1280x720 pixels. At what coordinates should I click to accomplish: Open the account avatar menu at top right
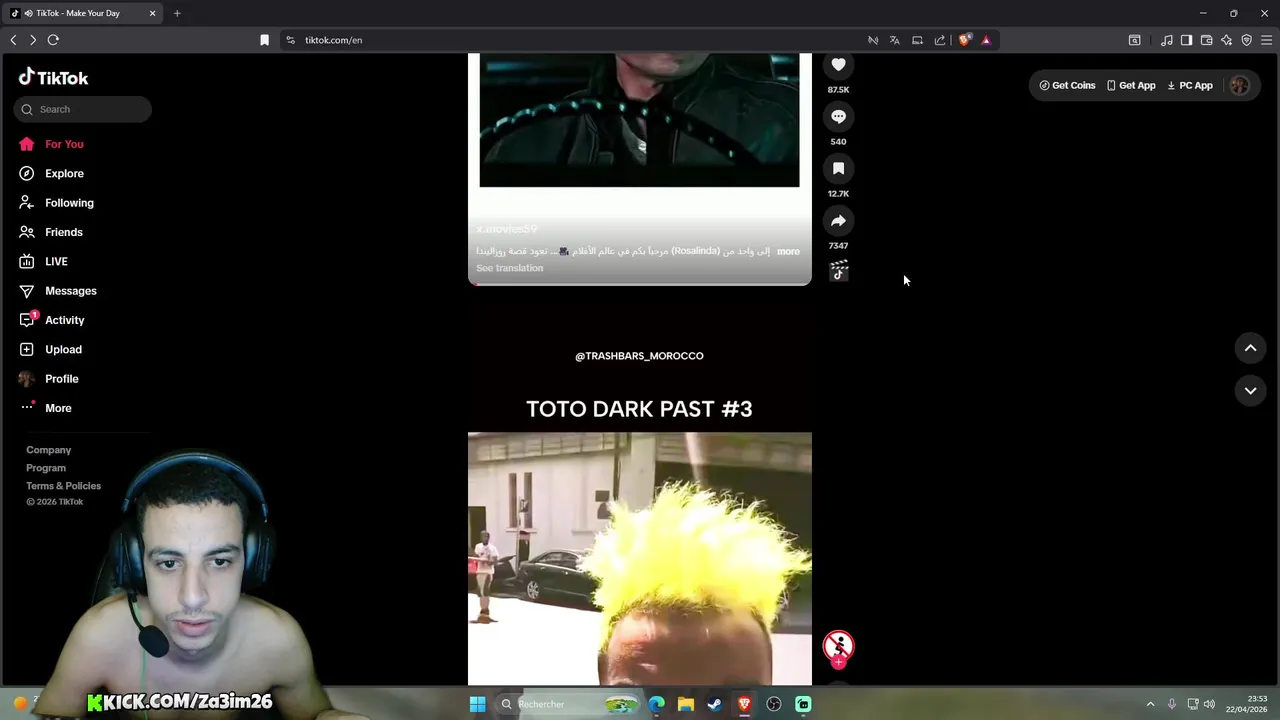click(x=1239, y=86)
